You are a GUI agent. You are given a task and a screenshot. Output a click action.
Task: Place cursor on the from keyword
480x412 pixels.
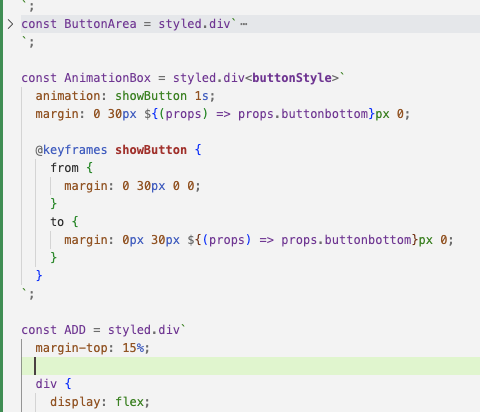(65, 168)
